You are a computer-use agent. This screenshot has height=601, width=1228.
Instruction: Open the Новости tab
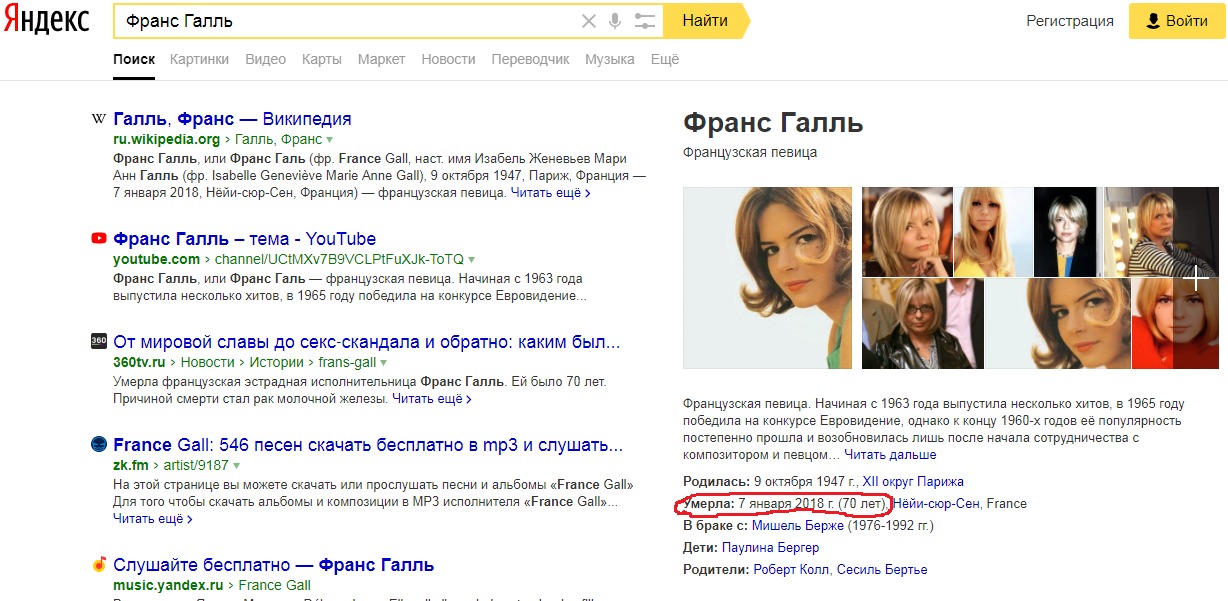(x=448, y=59)
